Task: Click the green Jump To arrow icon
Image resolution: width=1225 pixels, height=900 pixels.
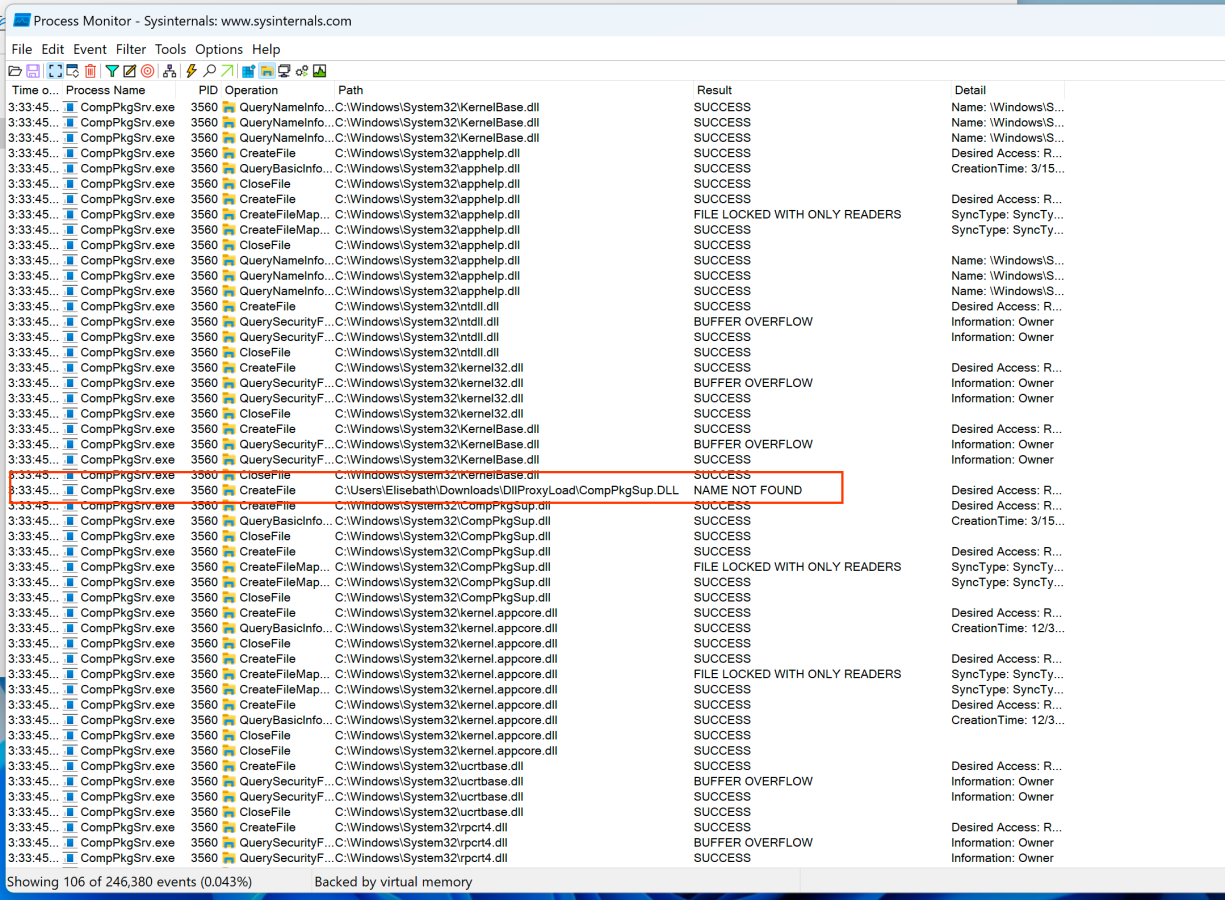Action: coord(228,71)
